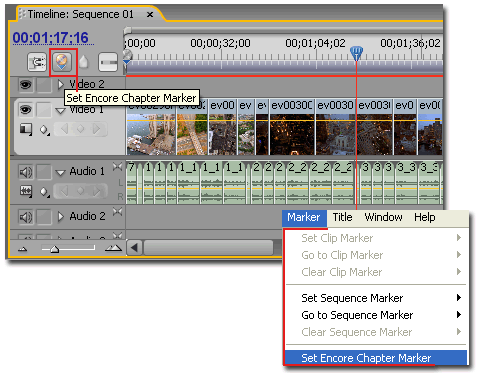This screenshot has width=479, height=373.
Task: Open the Title menu
Action: [342, 217]
